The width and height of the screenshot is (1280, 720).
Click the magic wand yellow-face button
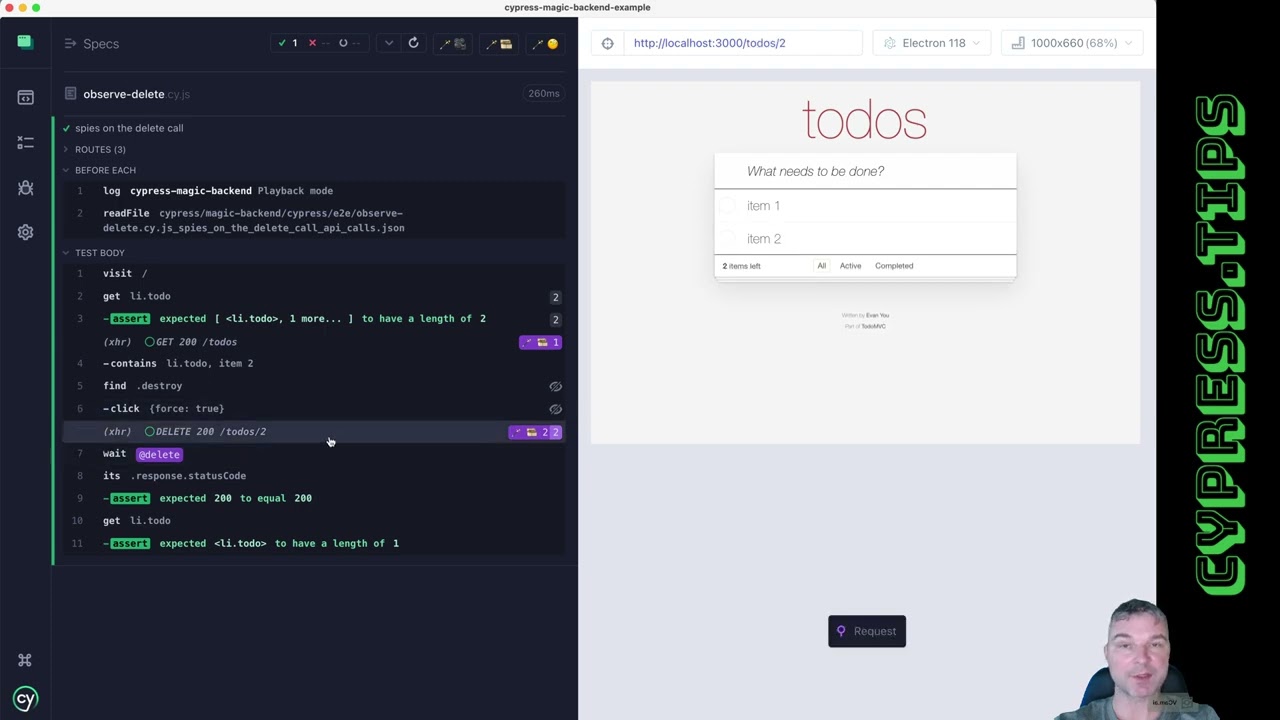(546, 43)
